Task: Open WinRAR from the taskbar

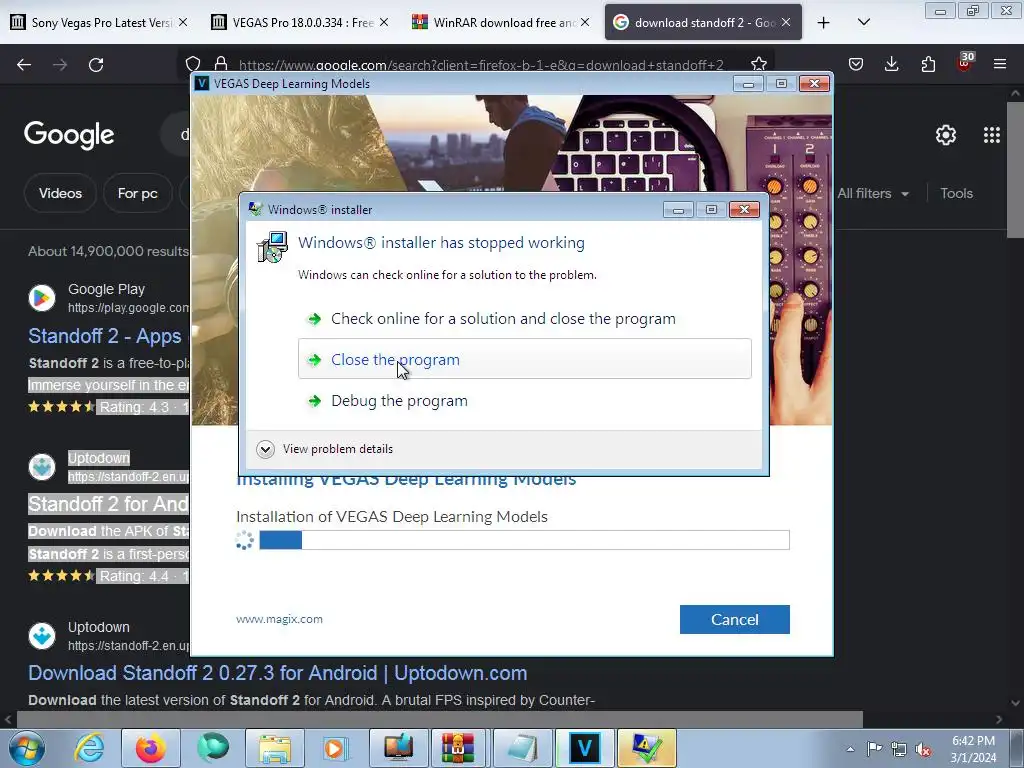Action: click(458, 748)
